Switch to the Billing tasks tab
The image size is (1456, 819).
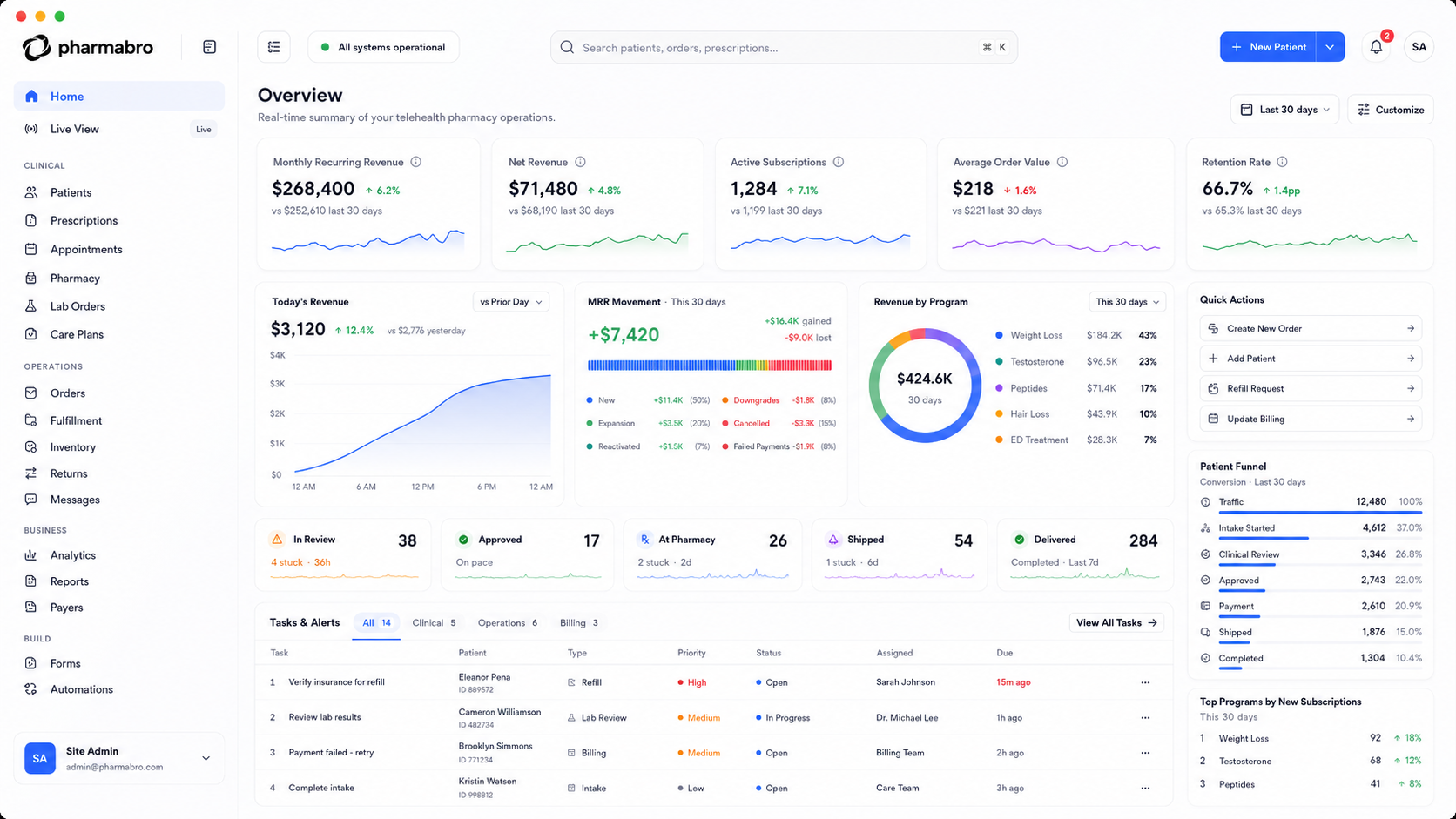click(x=579, y=623)
